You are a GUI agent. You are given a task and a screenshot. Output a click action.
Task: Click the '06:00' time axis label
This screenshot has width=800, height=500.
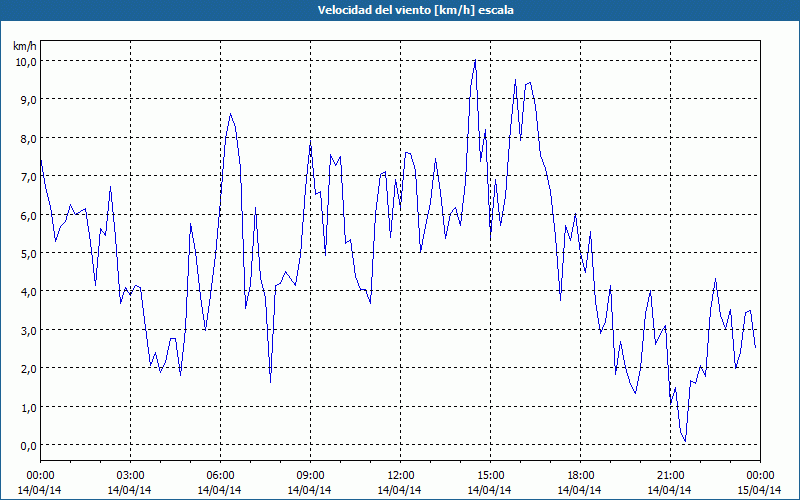(220, 476)
